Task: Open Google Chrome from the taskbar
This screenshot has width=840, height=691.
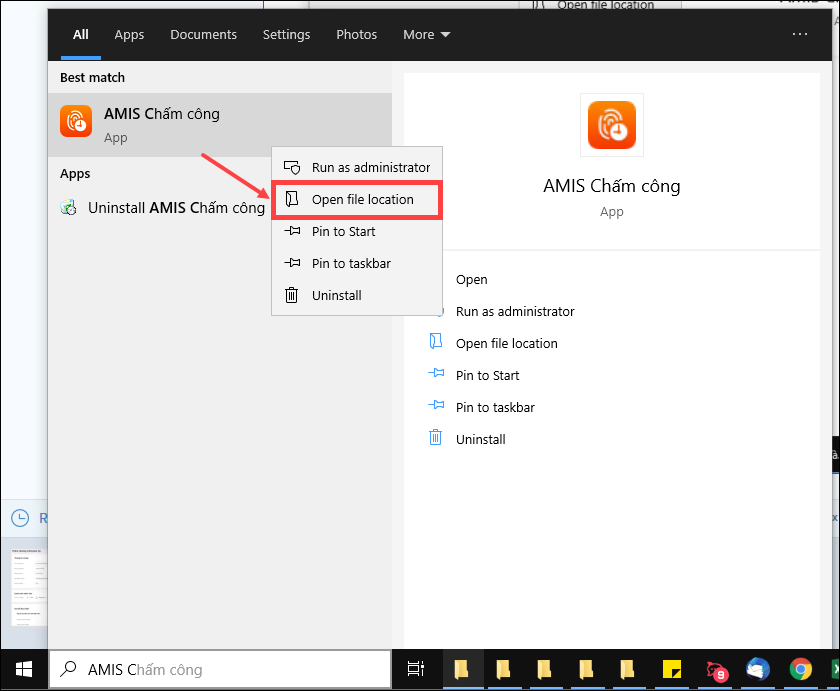Action: coord(799,669)
